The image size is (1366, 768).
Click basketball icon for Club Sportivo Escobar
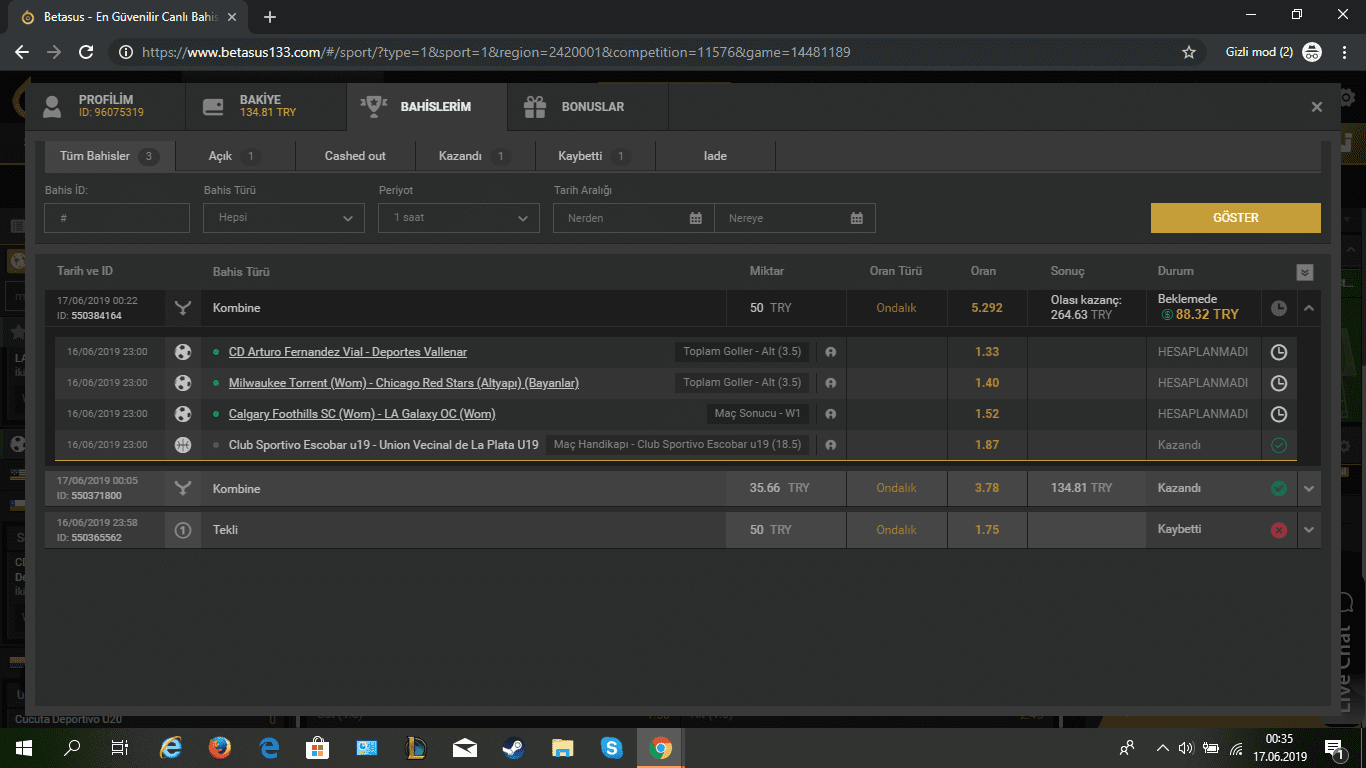[x=183, y=445]
